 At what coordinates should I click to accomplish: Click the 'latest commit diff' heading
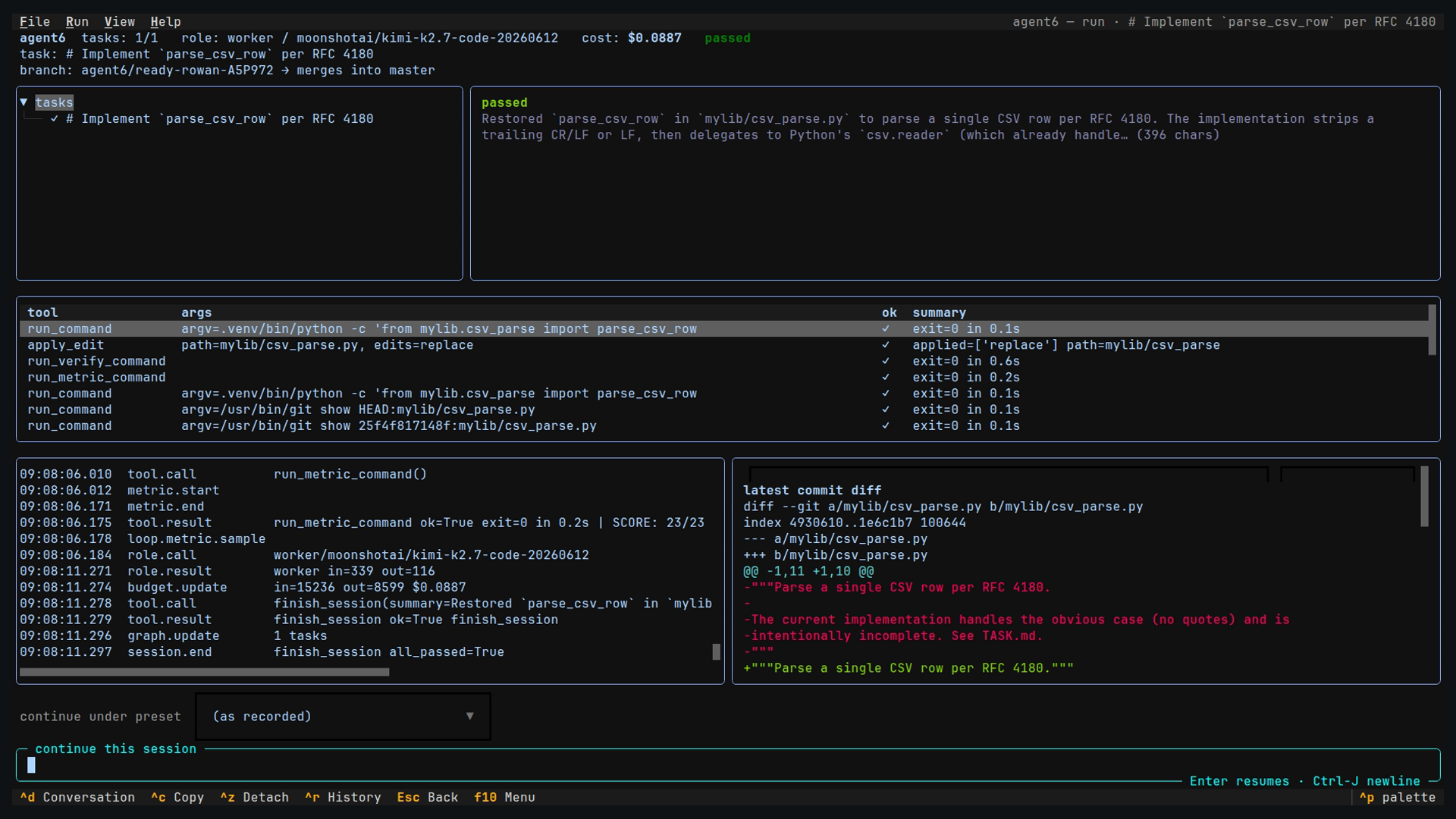[x=812, y=491]
